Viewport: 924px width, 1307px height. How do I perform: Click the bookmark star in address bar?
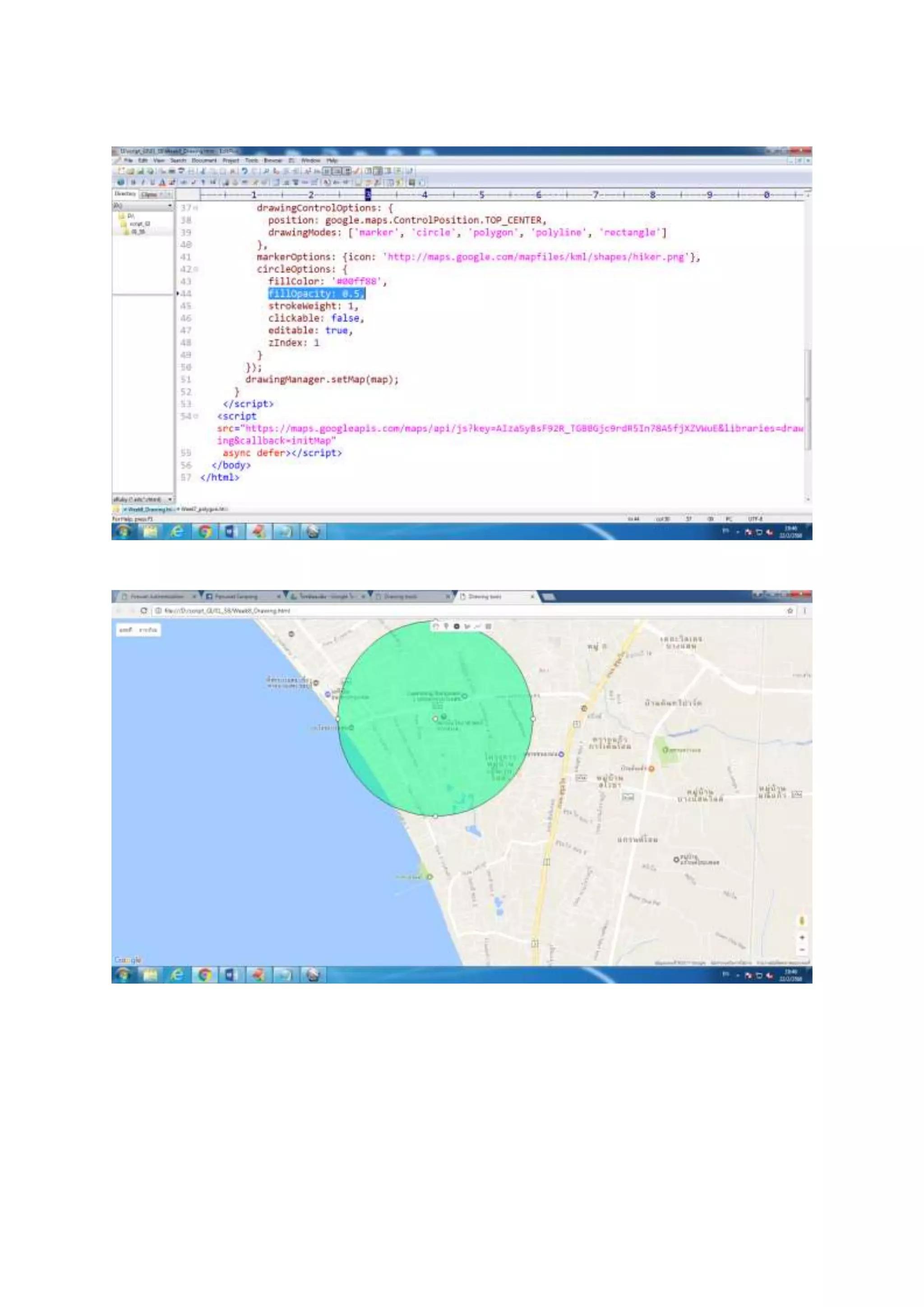[x=790, y=610]
